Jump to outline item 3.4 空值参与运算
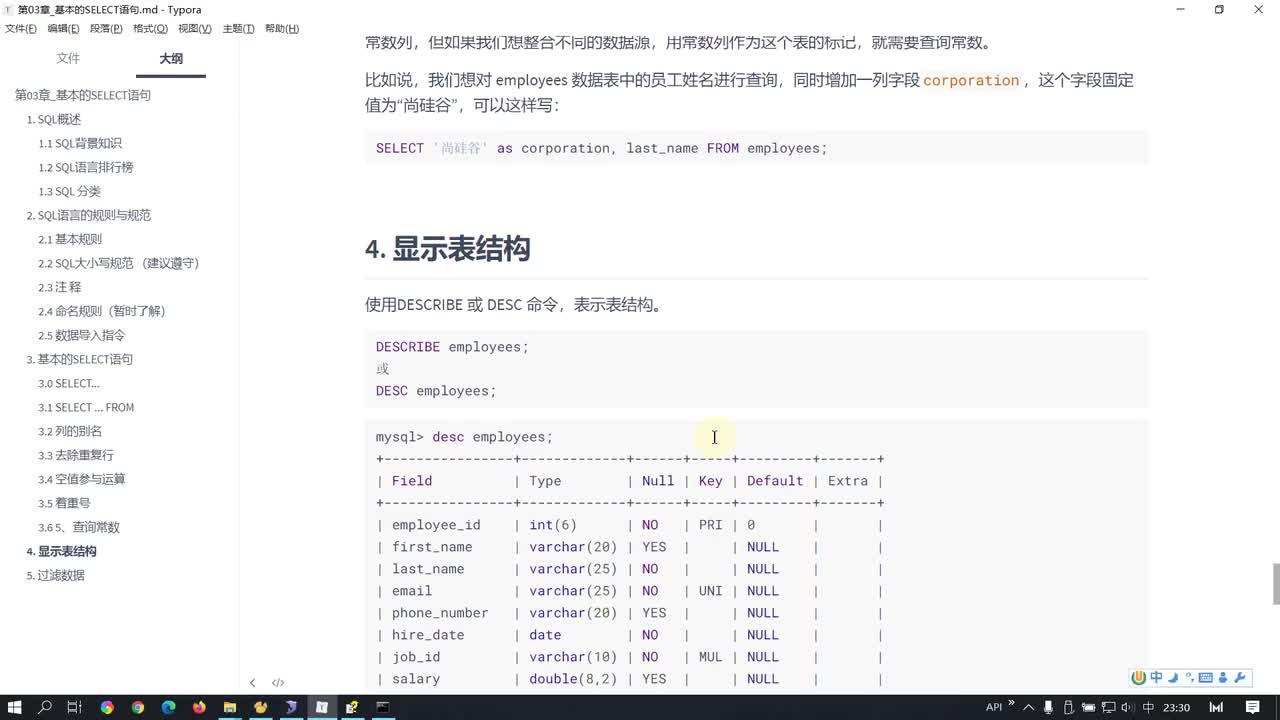 82,479
